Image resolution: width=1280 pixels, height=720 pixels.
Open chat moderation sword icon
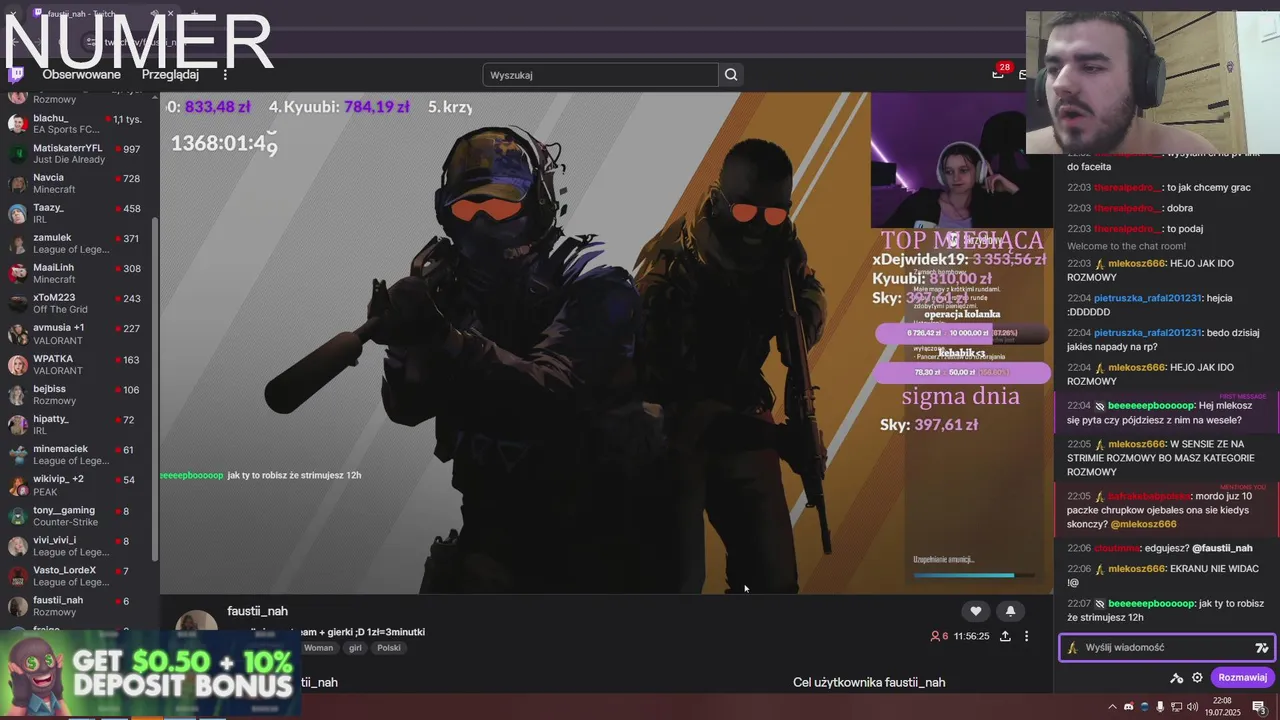(1176, 678)
